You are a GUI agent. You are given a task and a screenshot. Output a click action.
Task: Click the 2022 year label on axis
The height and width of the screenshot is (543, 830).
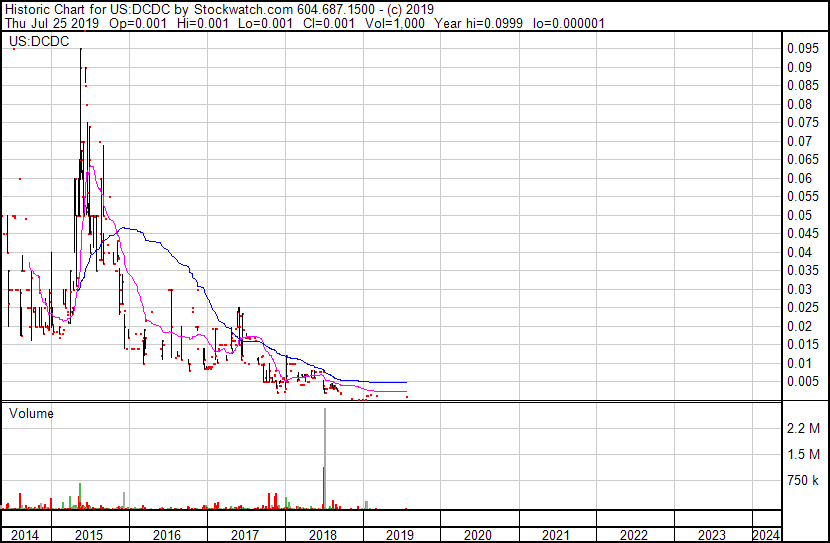click(634, 535)
